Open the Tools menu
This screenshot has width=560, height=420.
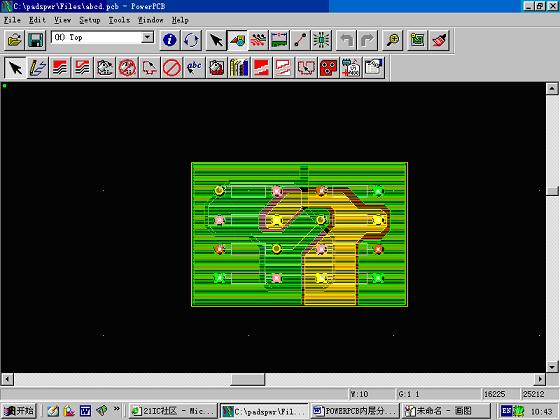(x=119, y=20)
